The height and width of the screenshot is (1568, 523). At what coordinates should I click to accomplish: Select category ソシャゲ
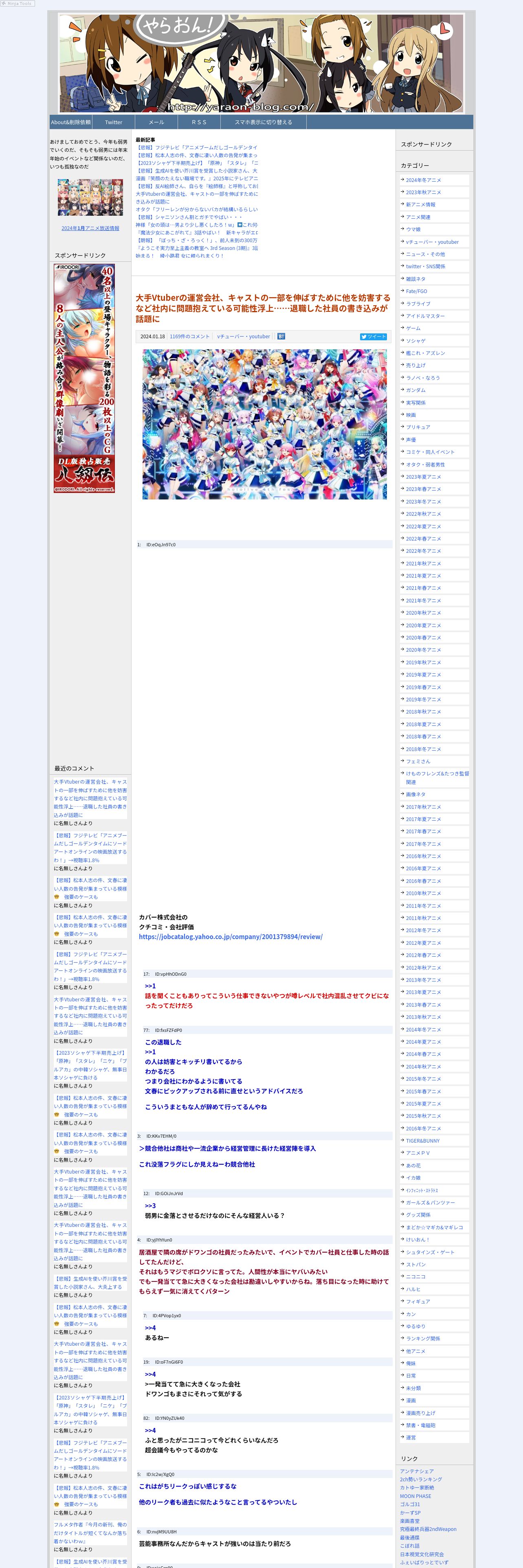416,341
